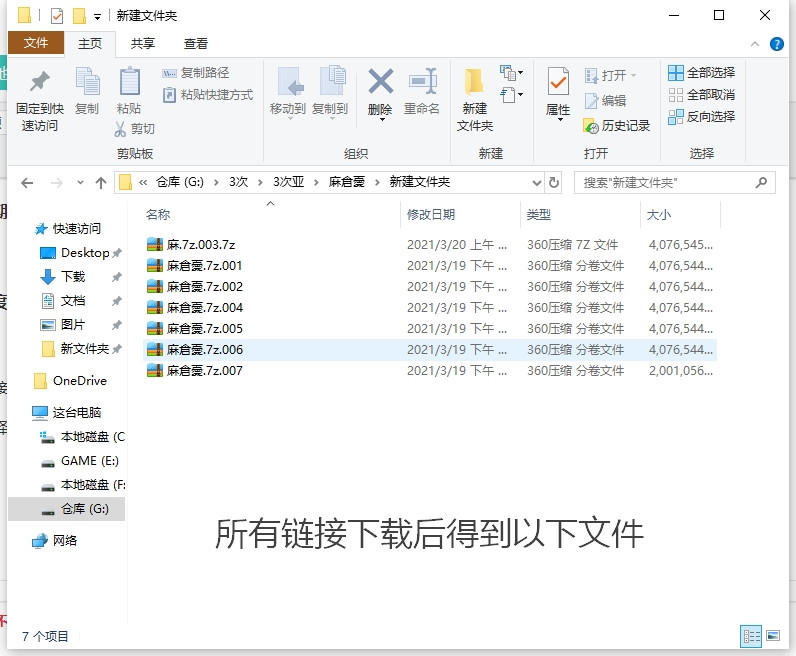The width and height of the screenshot is (796, 656).
Task: Click the Pin to Quick Access icon
Action: pos(40,82)
